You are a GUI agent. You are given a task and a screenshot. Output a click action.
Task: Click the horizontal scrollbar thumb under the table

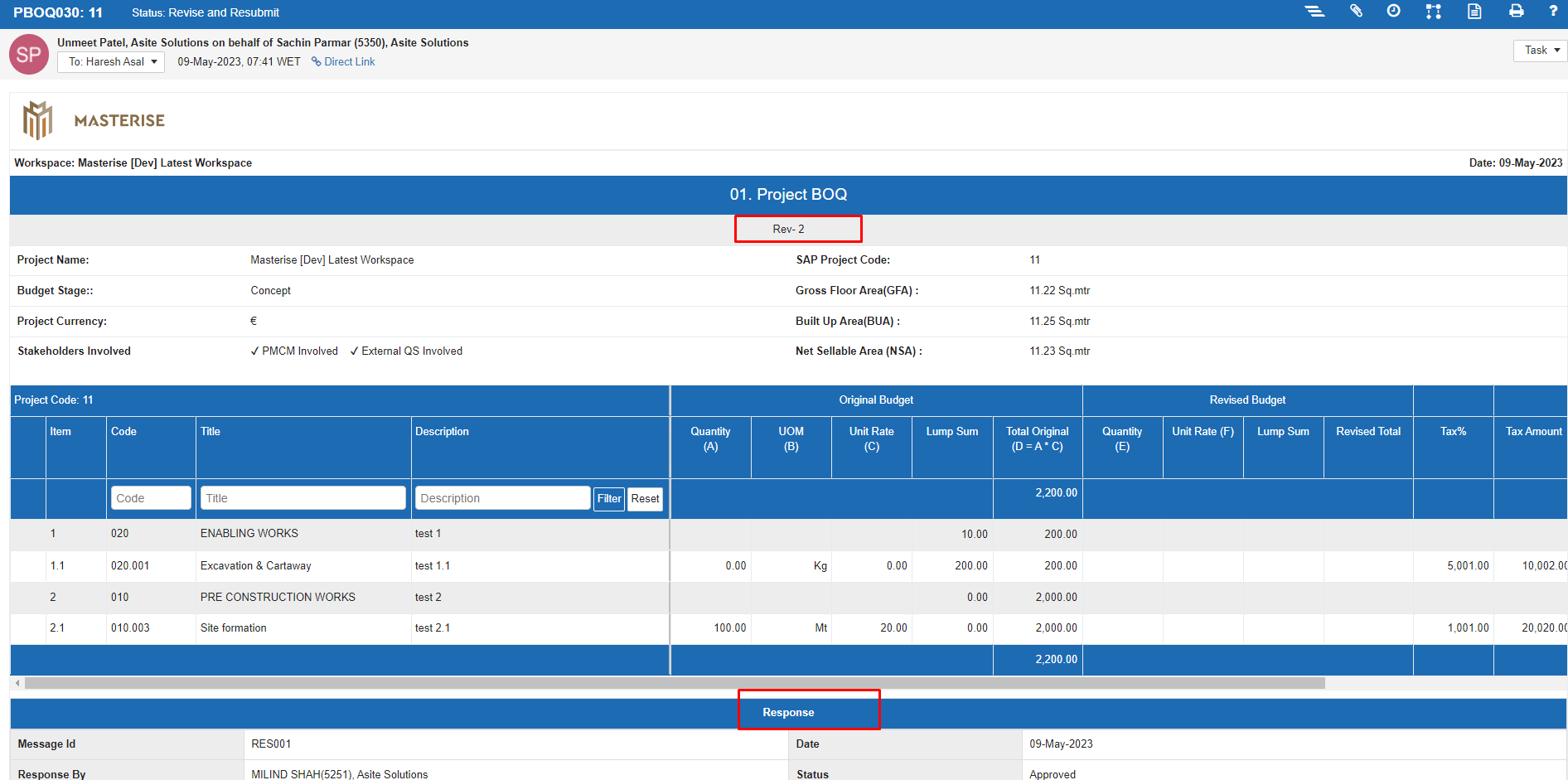pos(675,683)
